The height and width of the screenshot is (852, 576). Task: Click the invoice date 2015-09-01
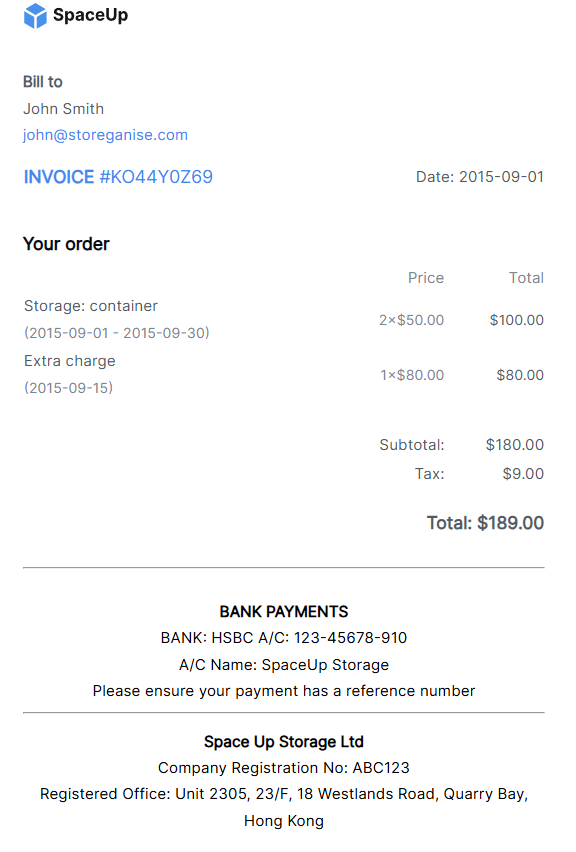[501, 177]
